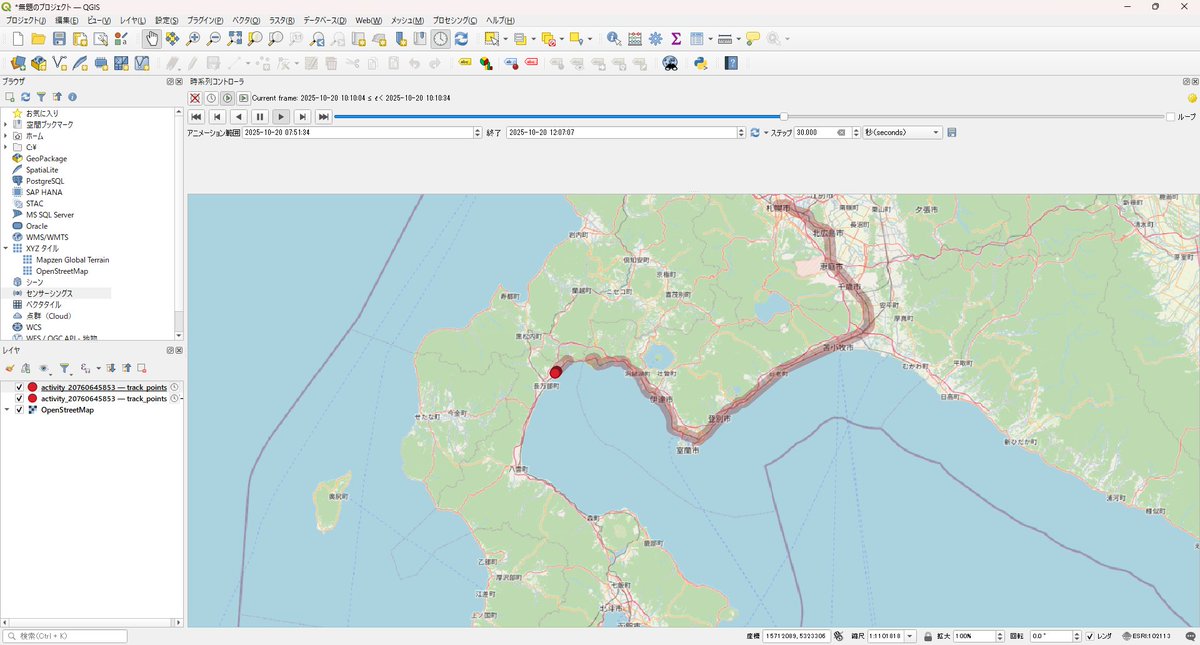Expand the ホーム node in Browser
The width and height of the screenshot is (1200, 645).
tap(6, 135)
